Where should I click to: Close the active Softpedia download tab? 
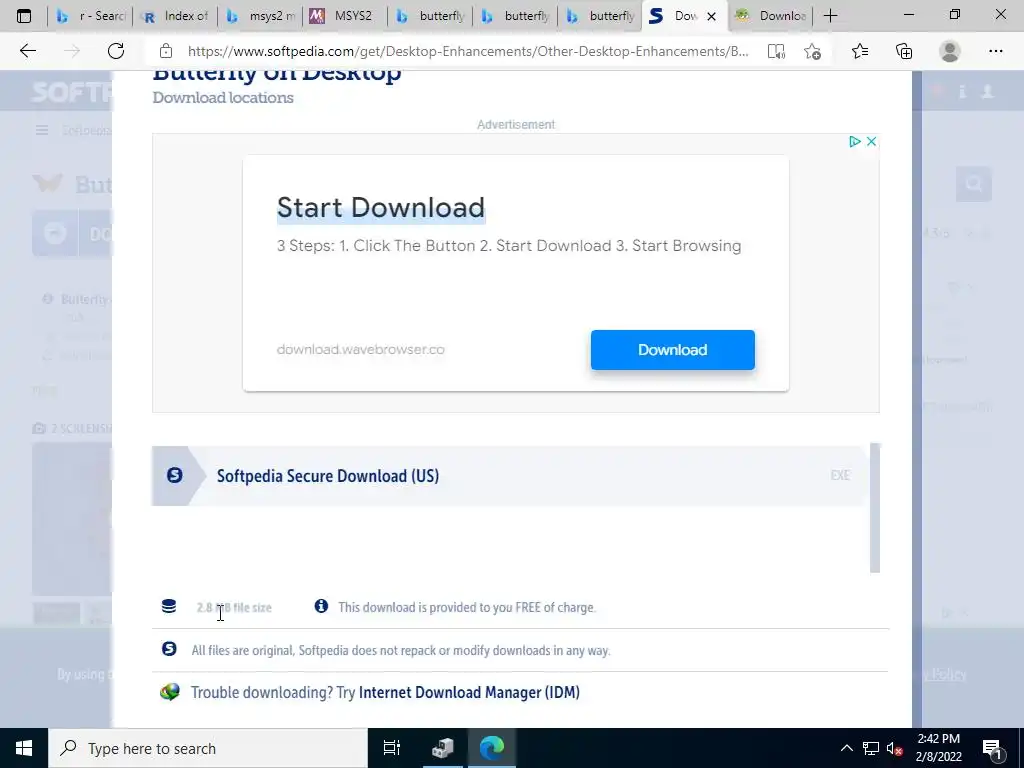[712, 16]
